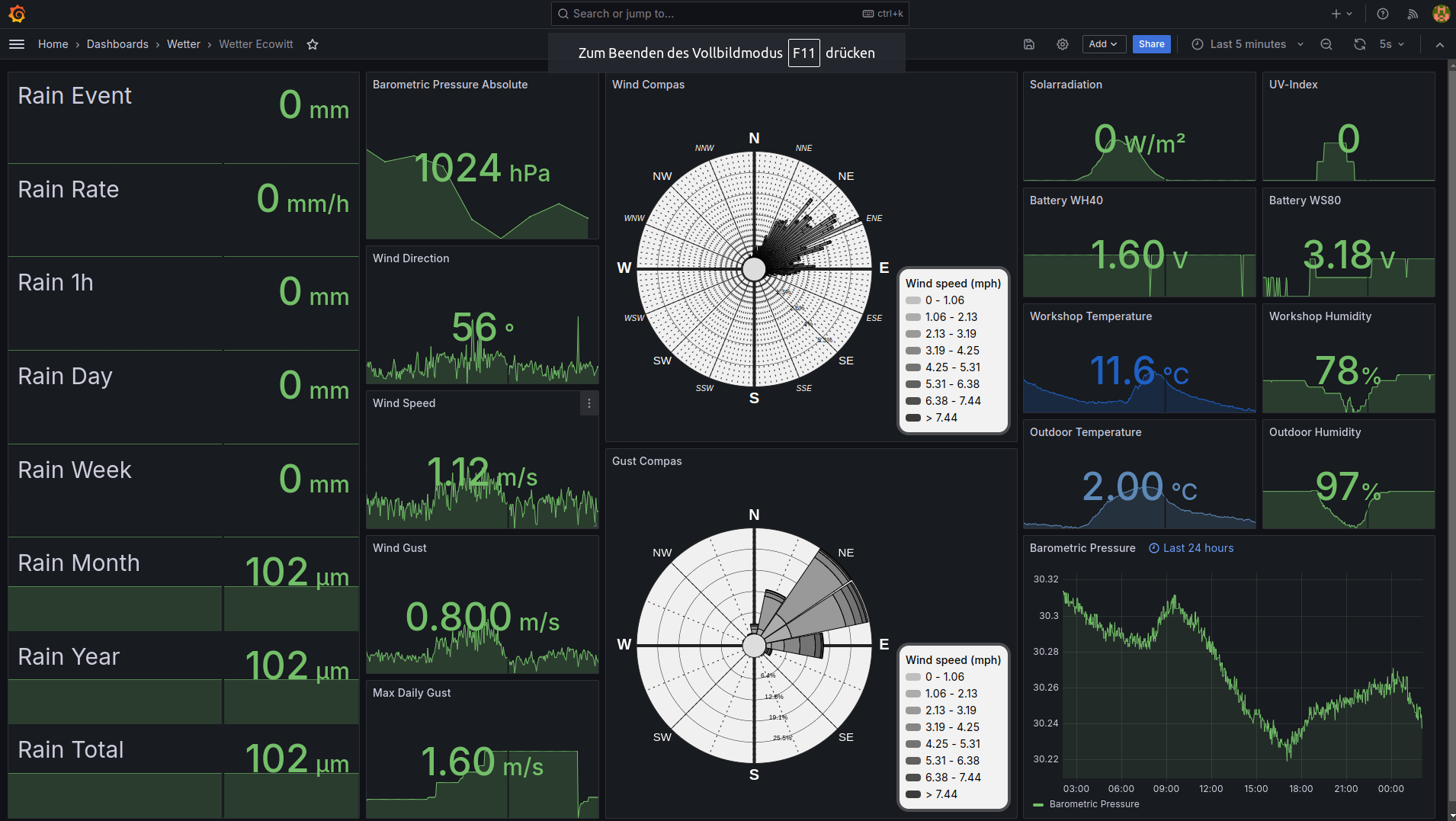
Task: Refresh the dashboard now
Action: [x=1360, y=44]
